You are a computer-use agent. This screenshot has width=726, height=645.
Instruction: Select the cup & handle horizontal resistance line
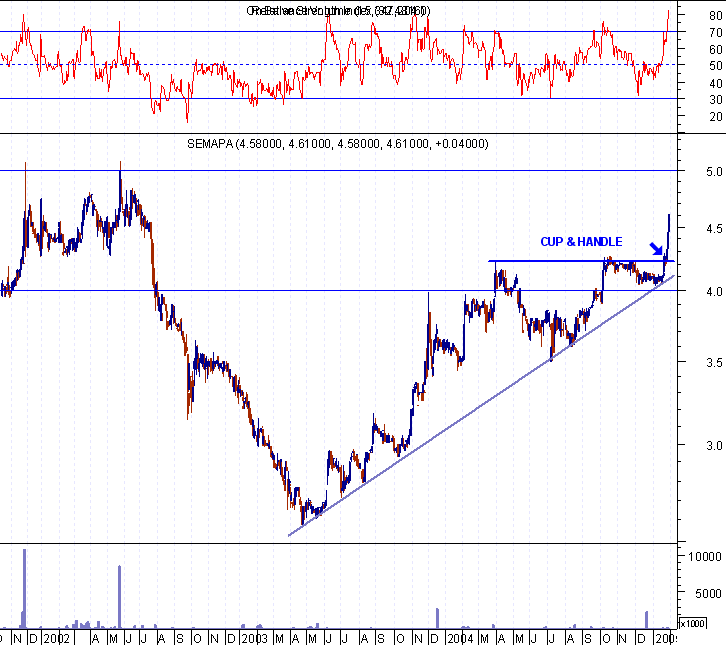581,261
